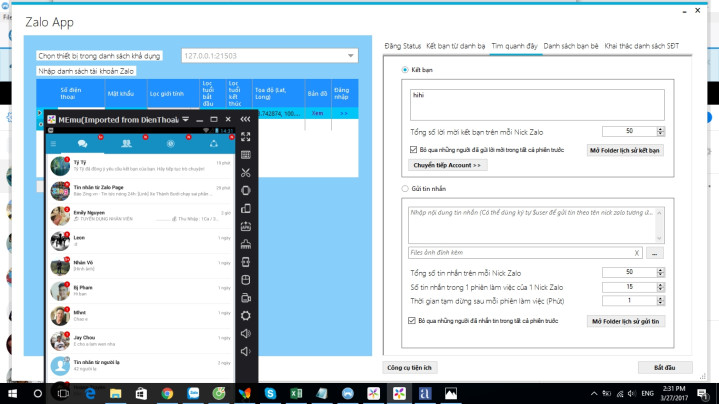Open the Tý Tý chat in Zalo
719x404 pixels.
(140, 166)
